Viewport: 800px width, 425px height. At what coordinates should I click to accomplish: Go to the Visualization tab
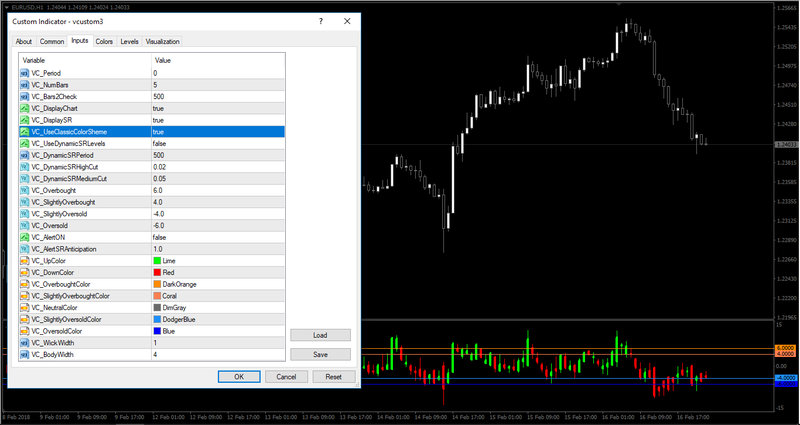[x=162, y=42]
